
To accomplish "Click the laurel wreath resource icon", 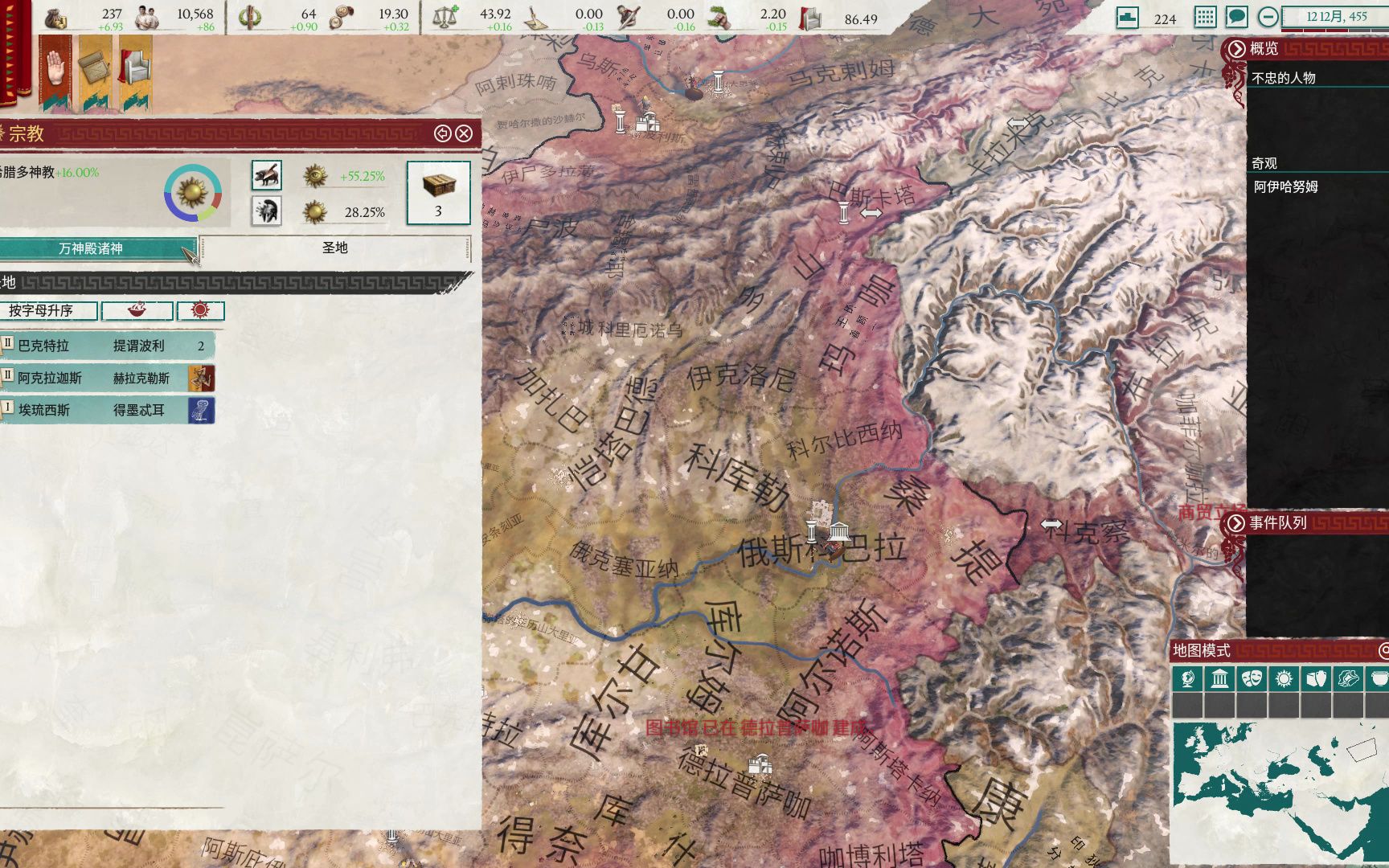I will (249, 18).
